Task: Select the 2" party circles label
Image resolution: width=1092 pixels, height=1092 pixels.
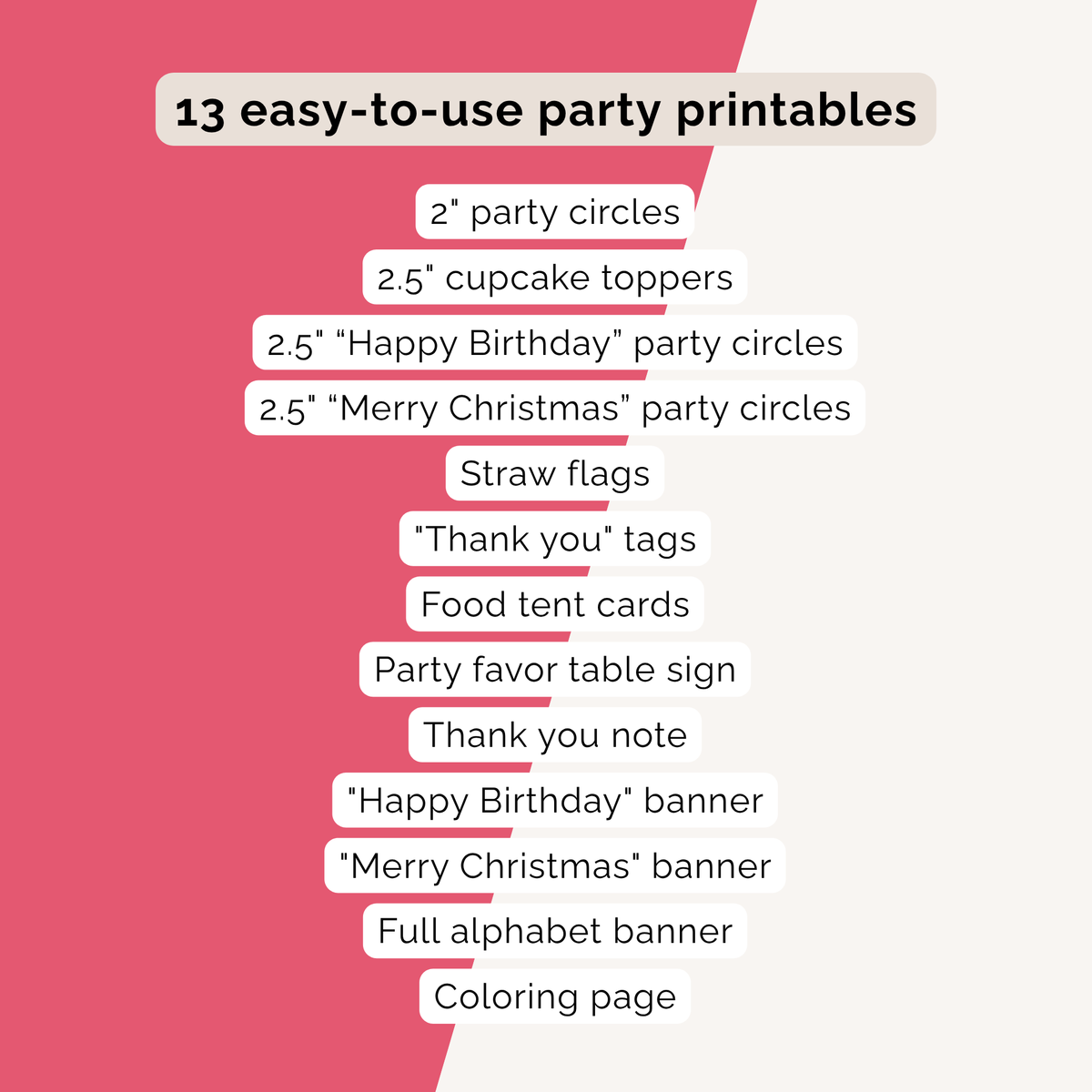Action: point(555,213)
